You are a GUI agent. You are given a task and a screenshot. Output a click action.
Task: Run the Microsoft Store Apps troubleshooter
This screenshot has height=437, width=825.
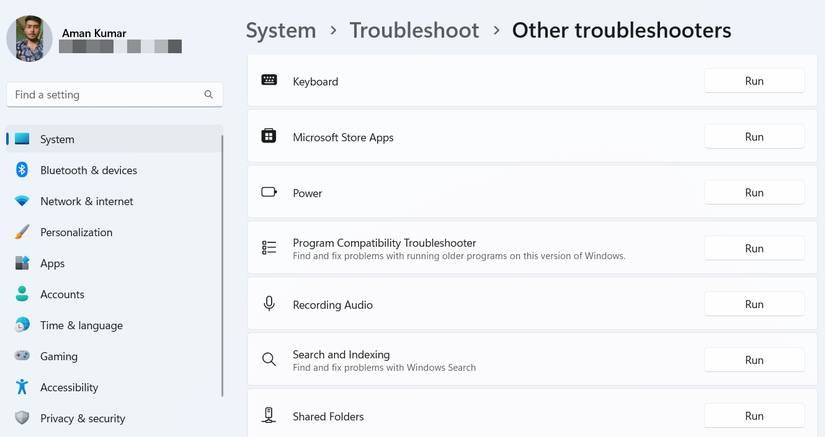tap(754, 137)
